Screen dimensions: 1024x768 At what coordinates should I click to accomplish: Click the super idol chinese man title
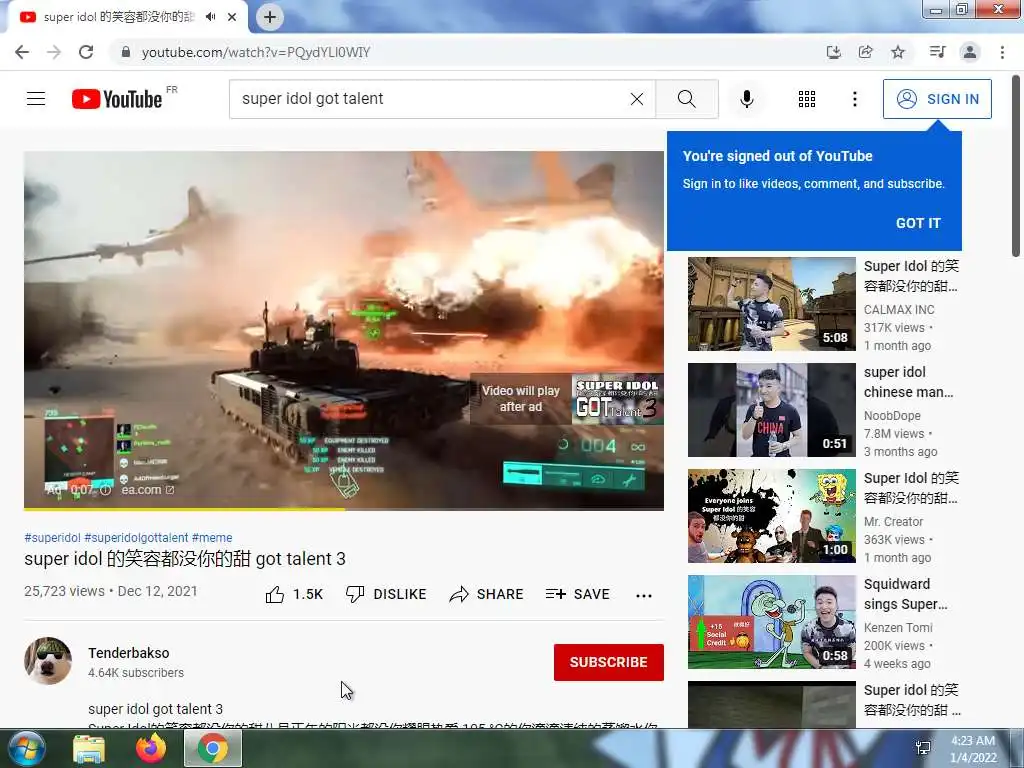point(908,382)
